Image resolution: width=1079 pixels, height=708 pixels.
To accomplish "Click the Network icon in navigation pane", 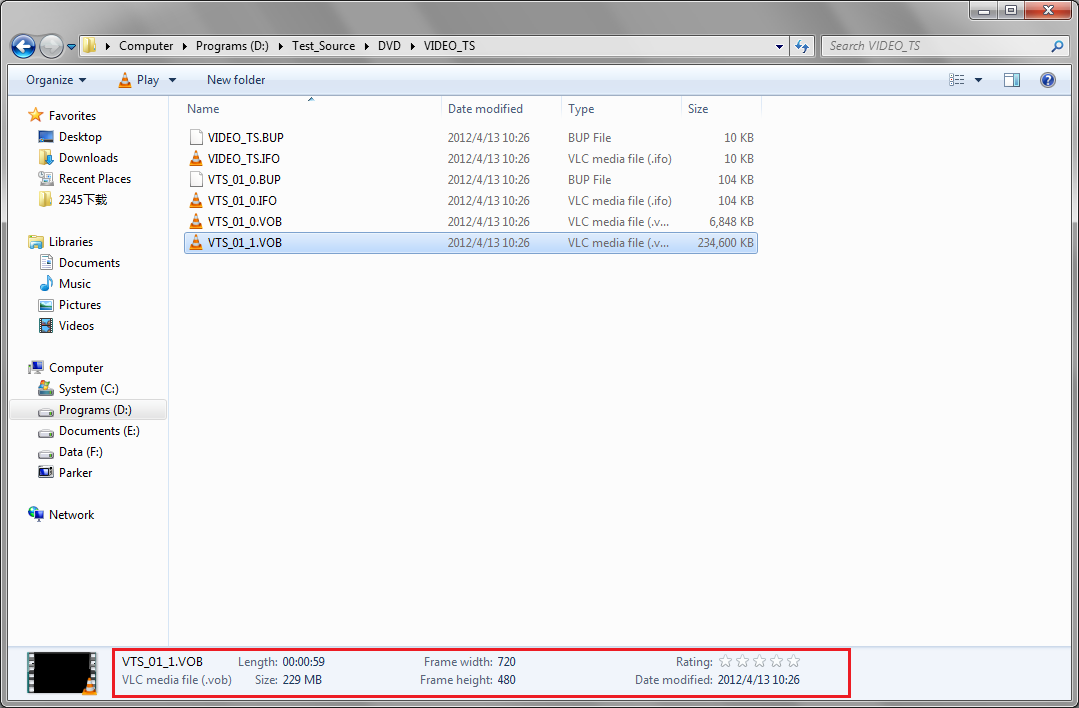I will (x=36, y=514).
